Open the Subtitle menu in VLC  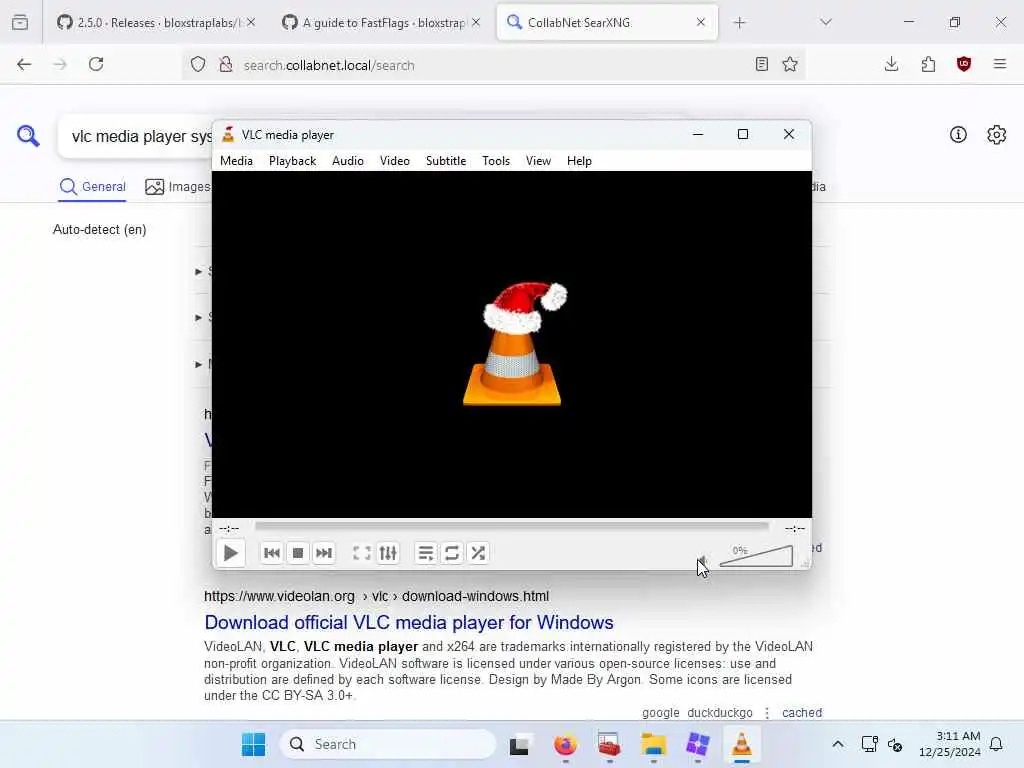tap(446, 161)
